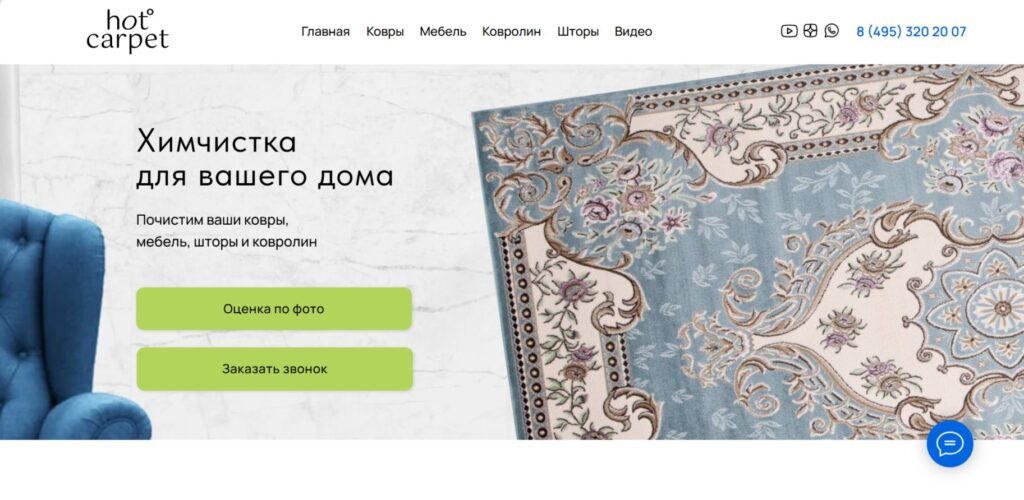Viewport: 1024px width, 500px height.
Task: Click the hot carpet logo
Action: click(x=127, y=31)
